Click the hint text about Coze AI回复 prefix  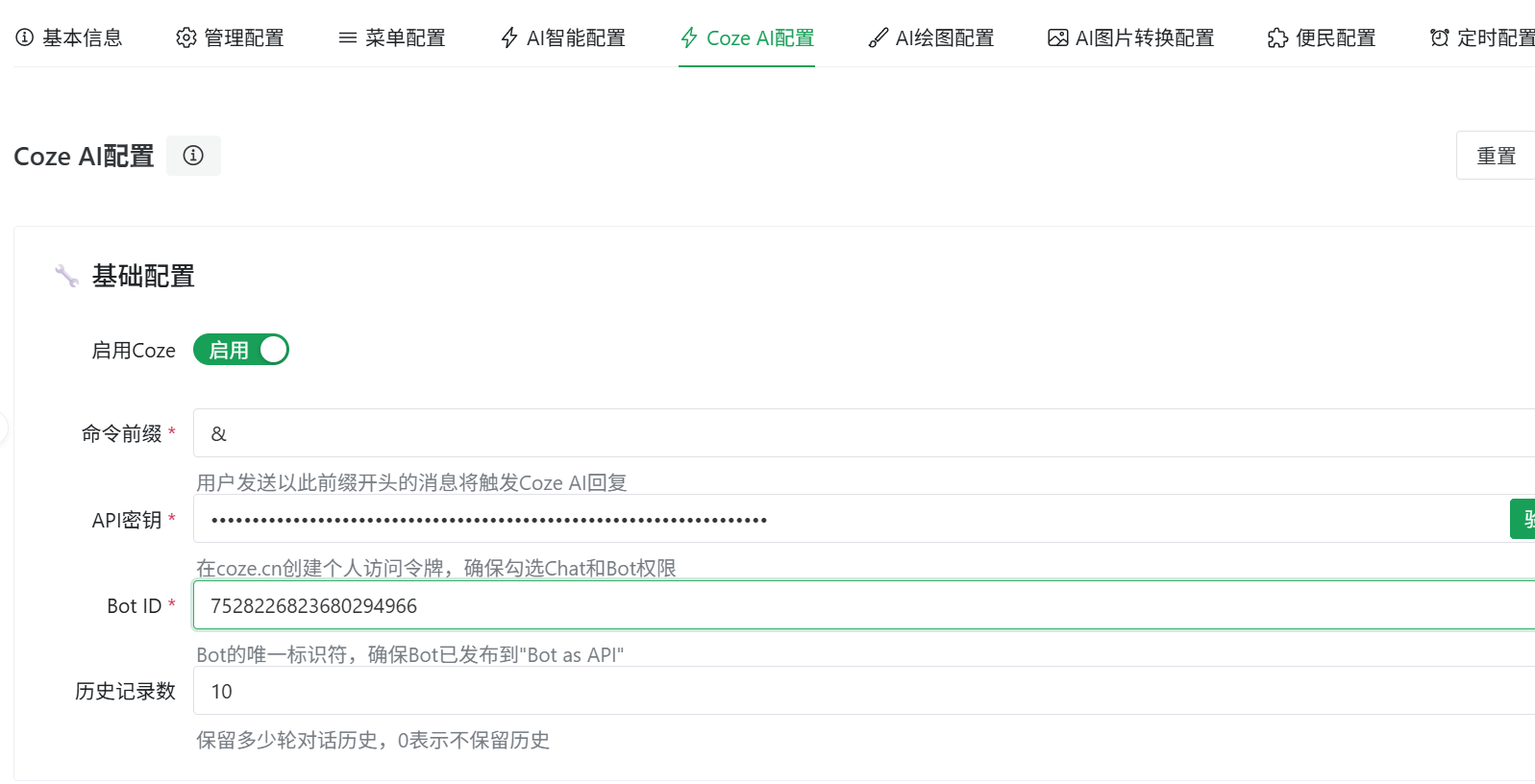(x=411, y=482)
